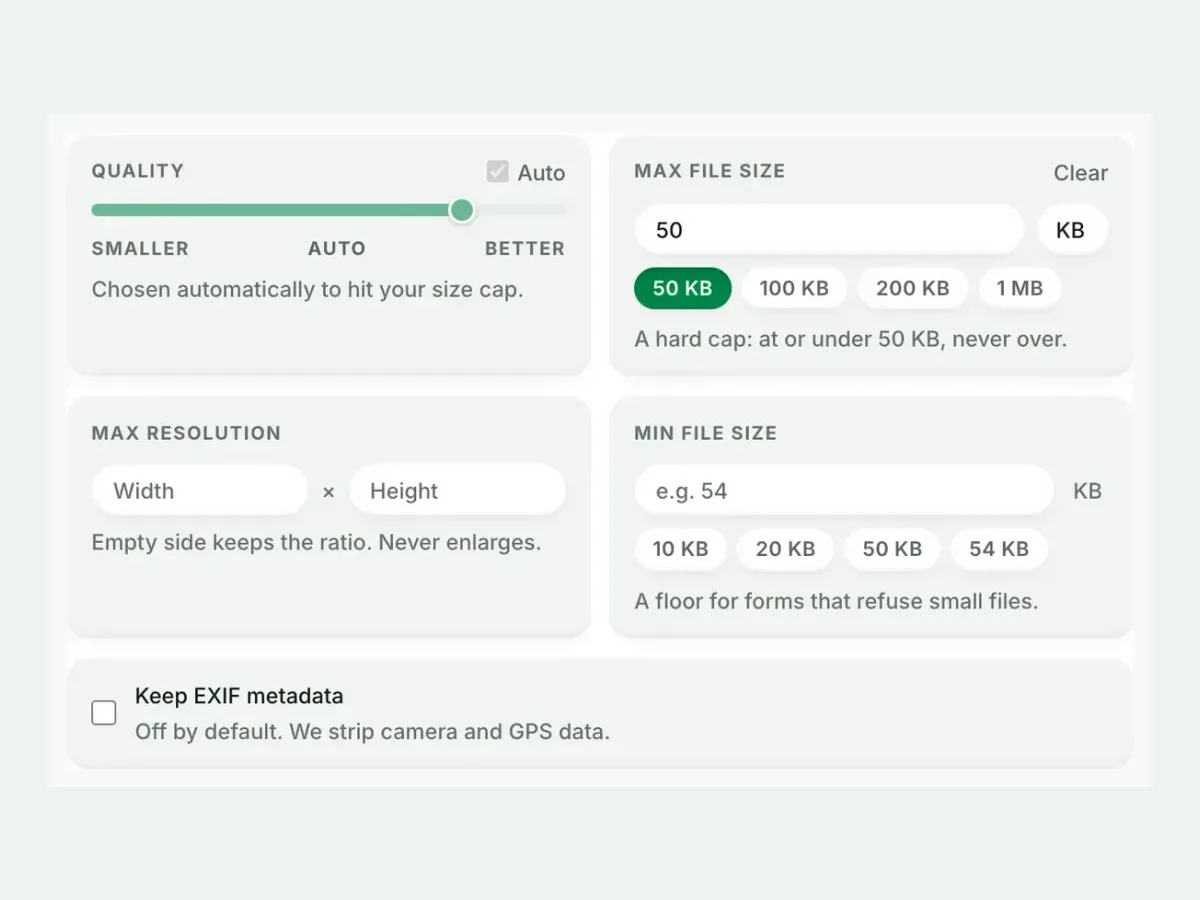Focus the Height resolution field
1200x900 pixels.
point(457,491)
